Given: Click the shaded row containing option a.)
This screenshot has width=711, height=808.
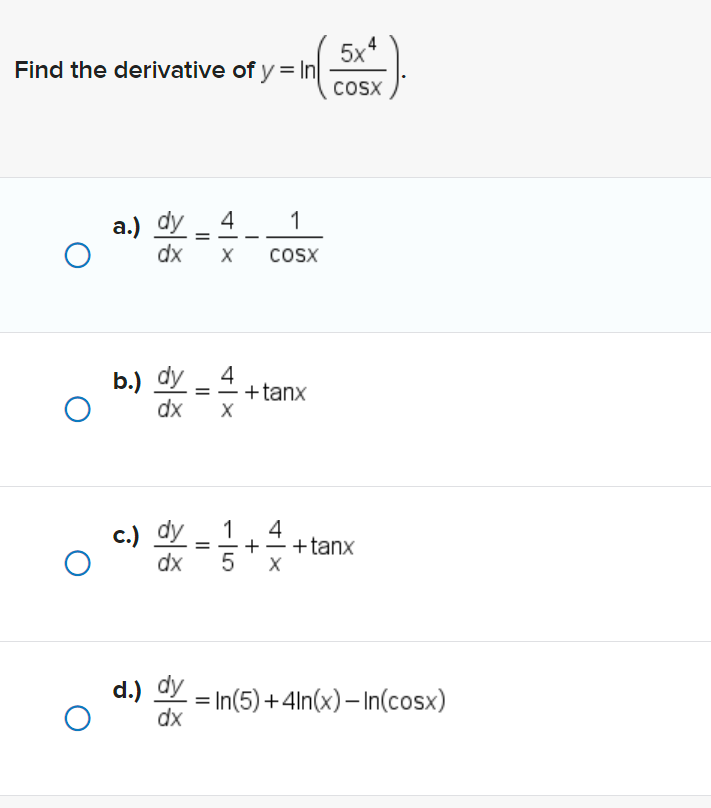Looking at the screenshot, I should (x=355, y=253).
